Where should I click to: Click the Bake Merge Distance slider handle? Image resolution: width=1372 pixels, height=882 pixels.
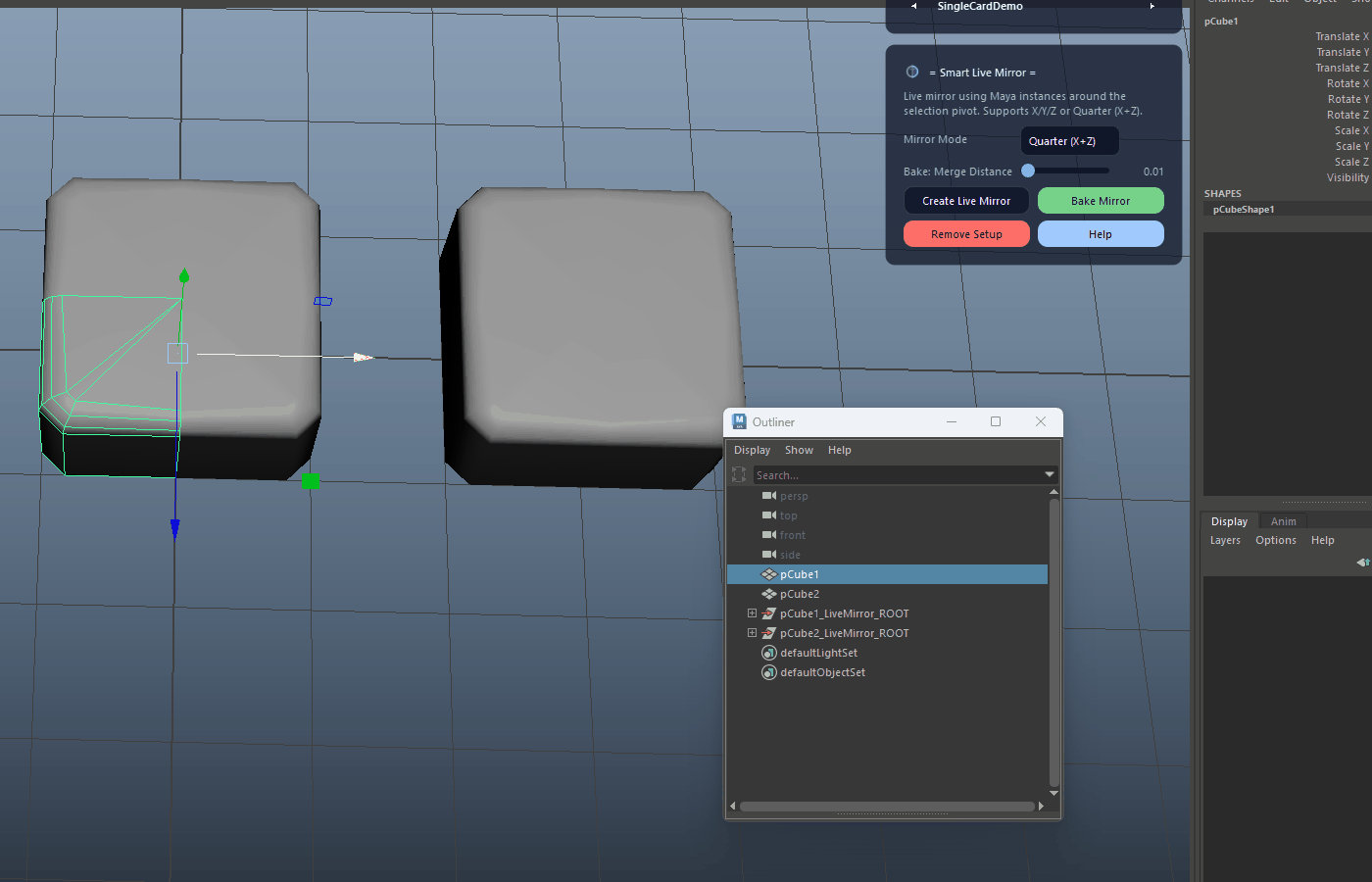point(1028,171)
